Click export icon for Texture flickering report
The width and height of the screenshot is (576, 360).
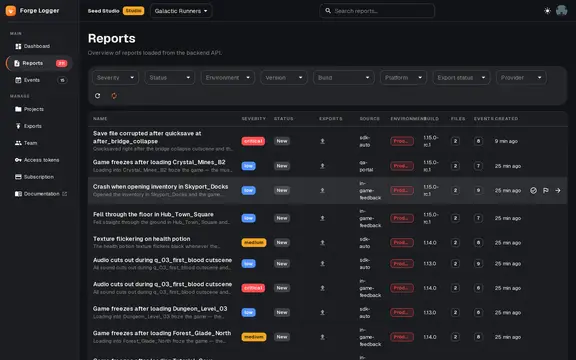(322, 243)
